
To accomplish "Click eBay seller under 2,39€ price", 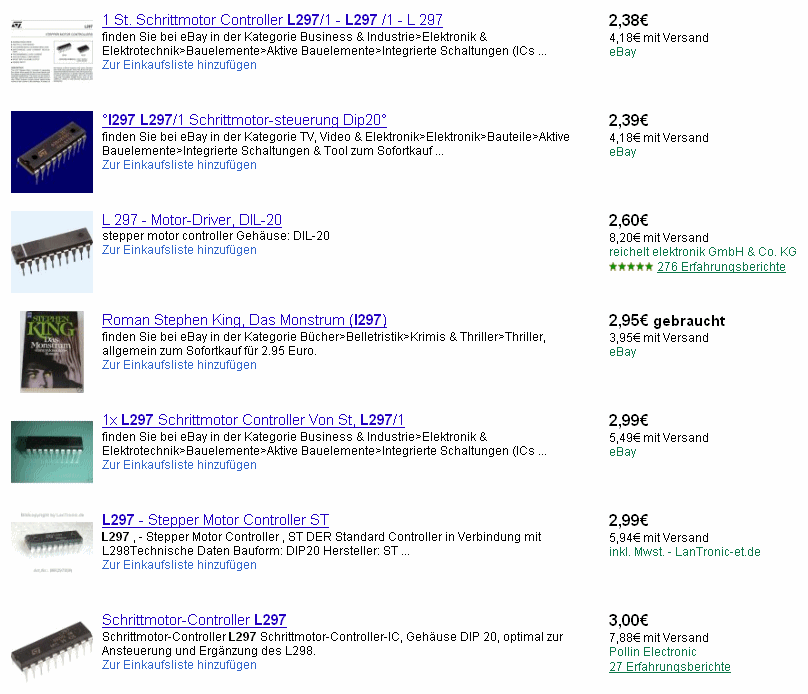I will click(622, 152).
